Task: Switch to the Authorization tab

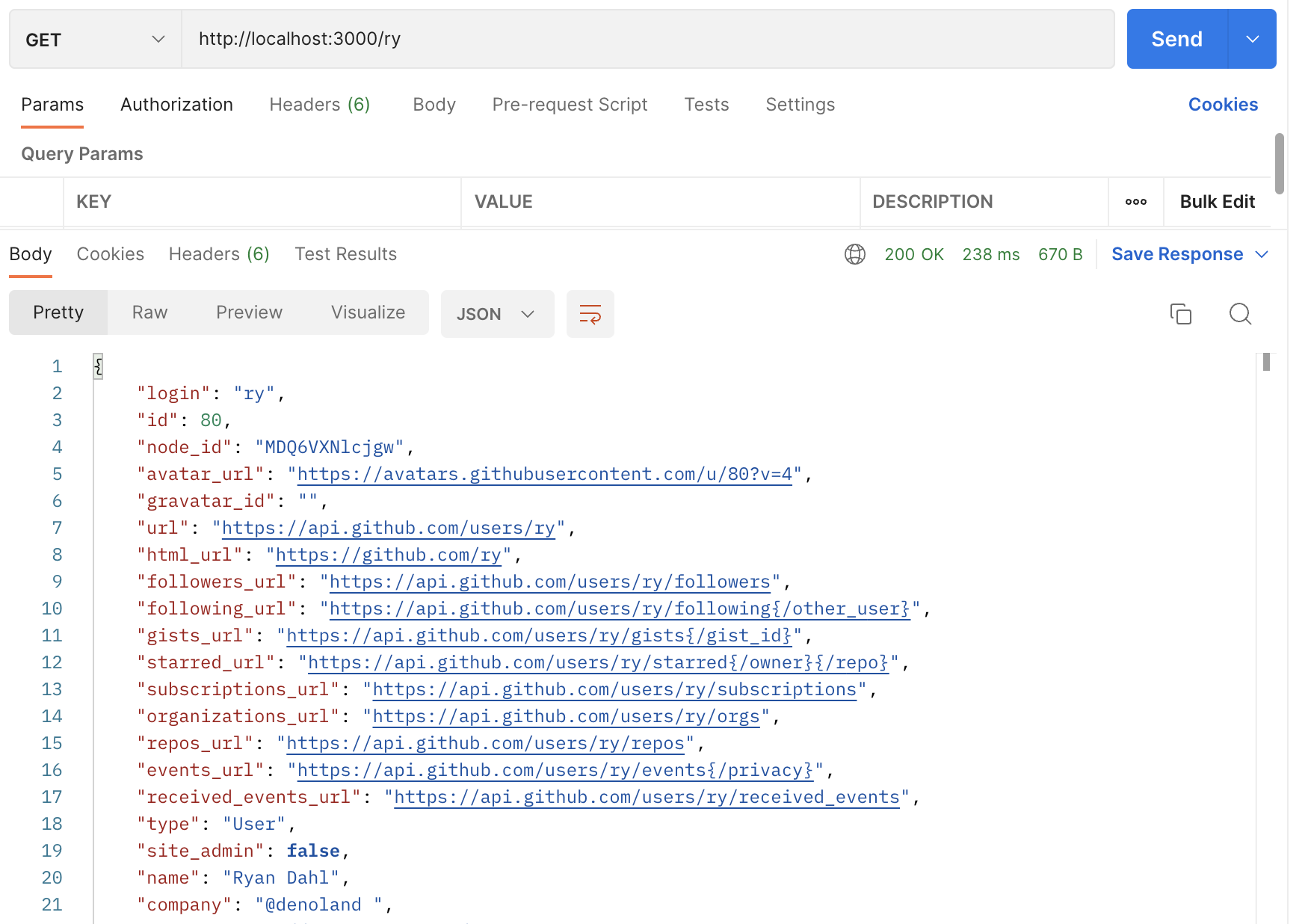Action: pyautogui.click(x=176, y=105)
